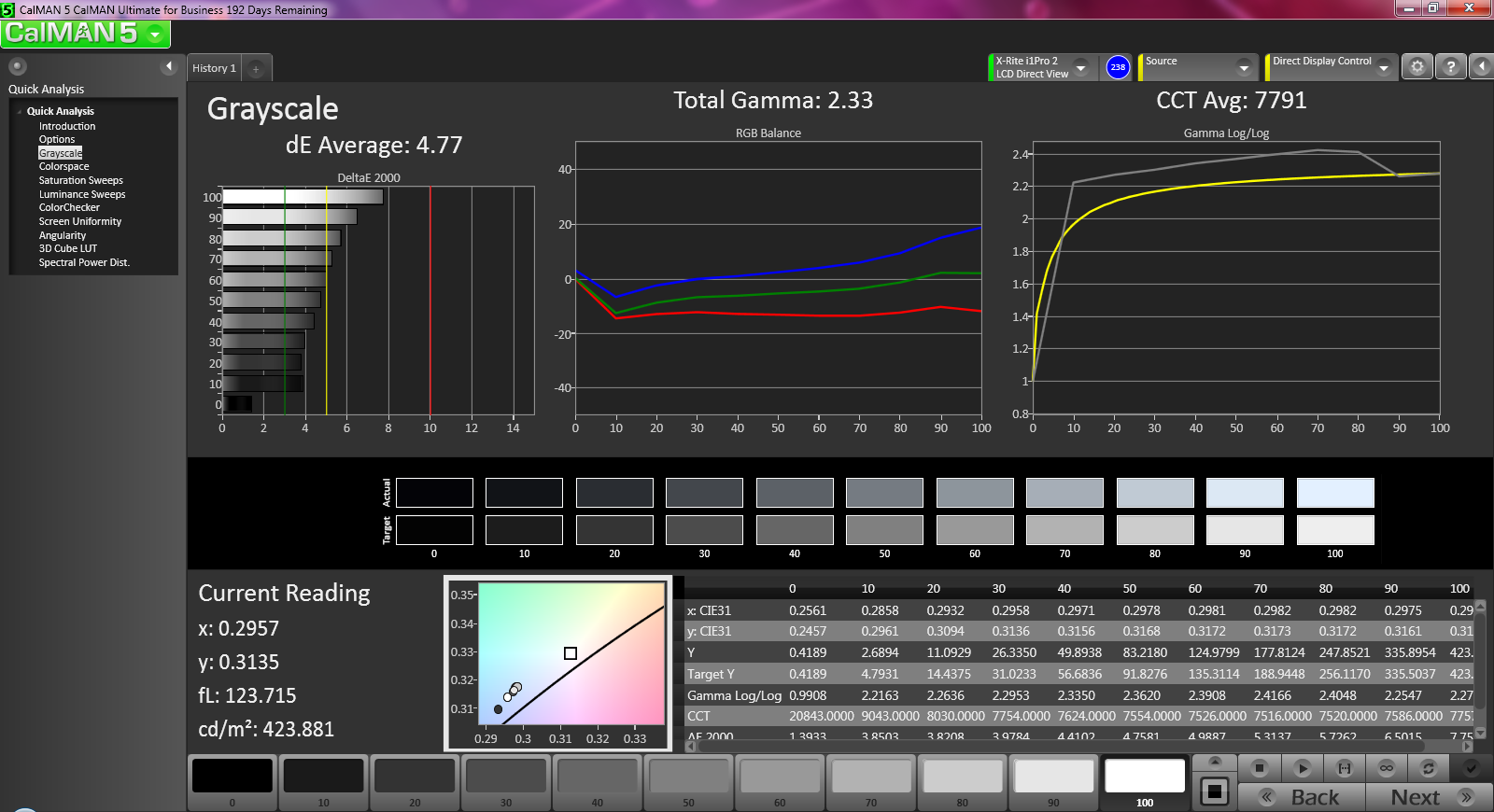Viewport: 1494px width, 812px height.
Task: Toggle the round button above Quick Analysis
Action: tap(18, 66)
